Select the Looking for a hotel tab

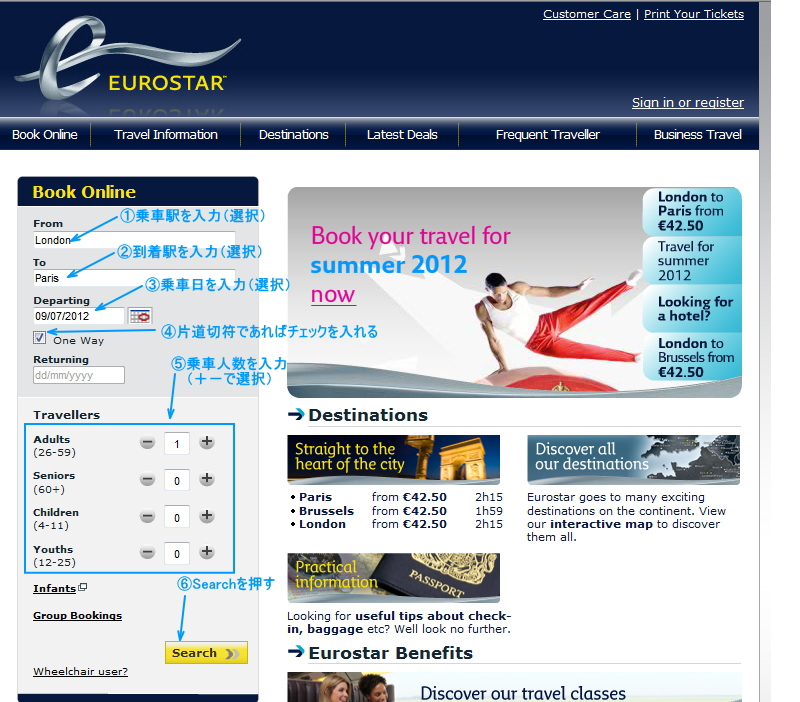tap(692, 309)
